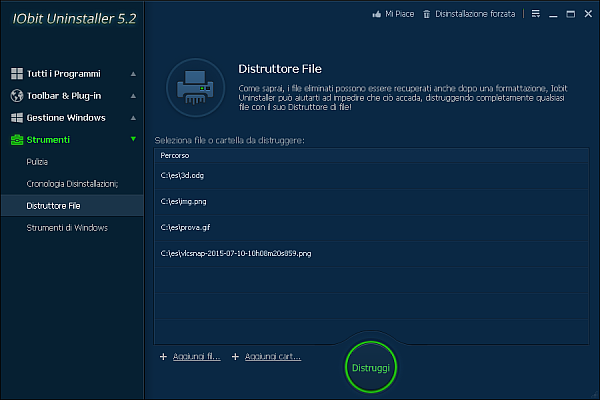Viewport: 600px width, 400px height.
Task: Click the Aggiungi fil... link
Action: tap(197, 356)
